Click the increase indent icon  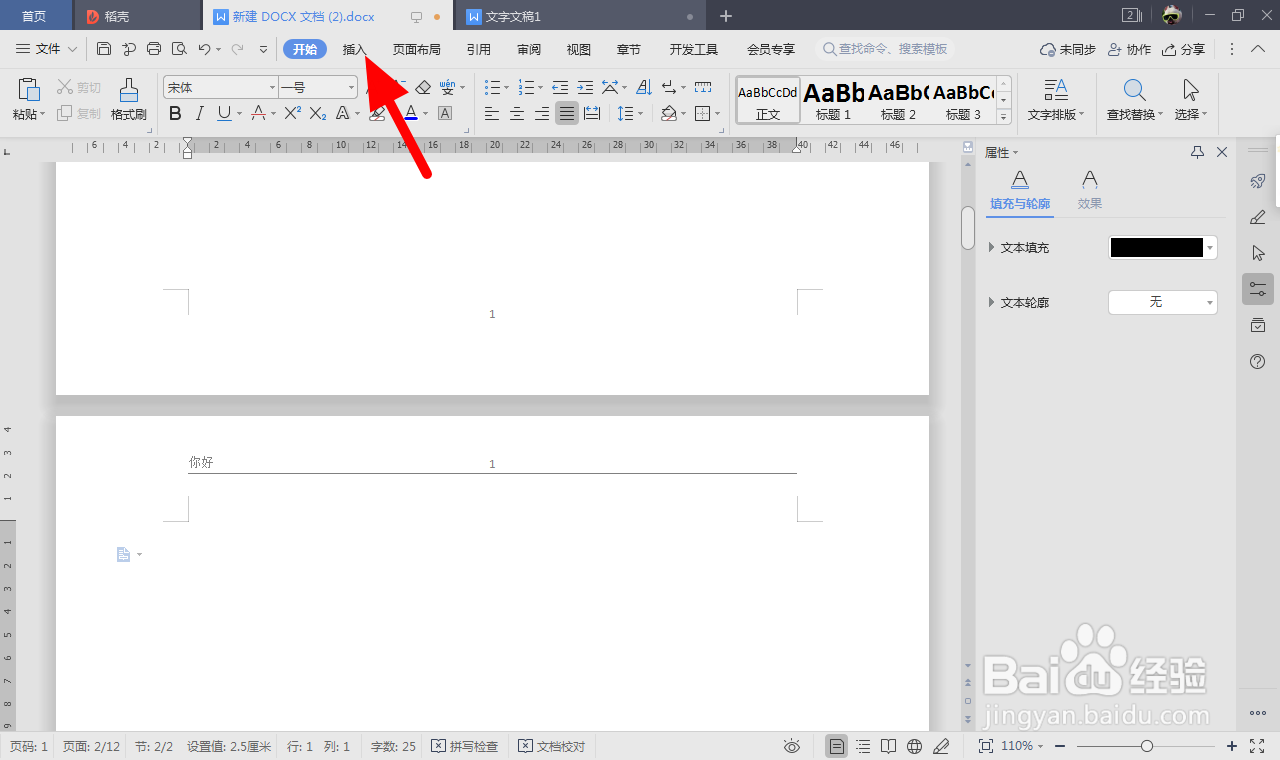tap(585, 88)
